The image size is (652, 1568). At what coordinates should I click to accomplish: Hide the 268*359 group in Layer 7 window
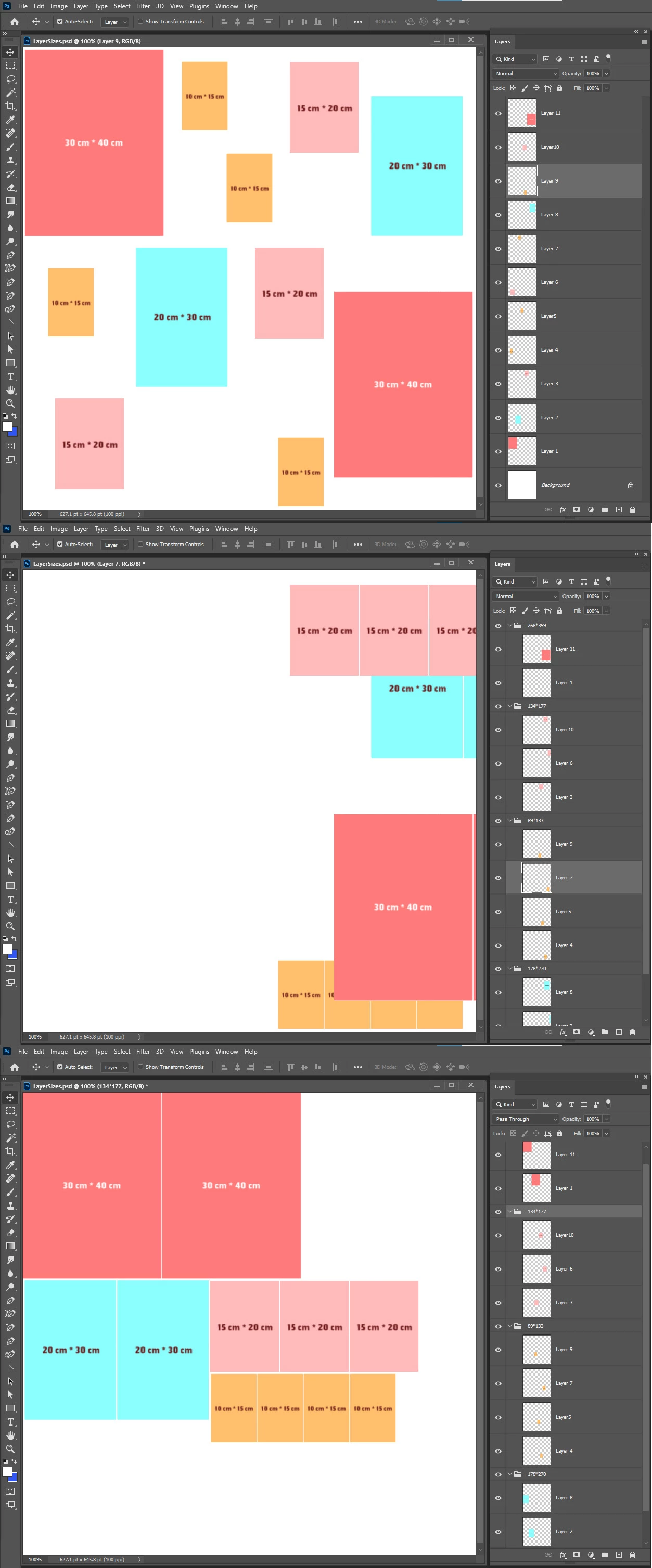coord(498,625)
